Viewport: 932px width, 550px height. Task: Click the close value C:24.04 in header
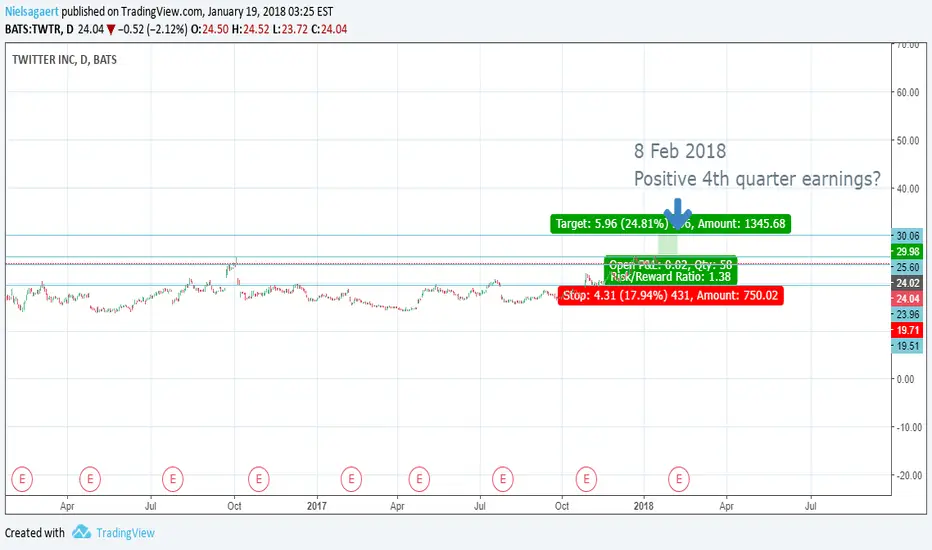329,29
